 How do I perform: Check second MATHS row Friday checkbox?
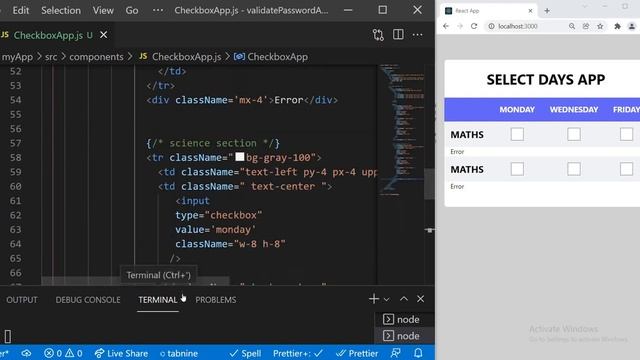[x=627, y=169]
